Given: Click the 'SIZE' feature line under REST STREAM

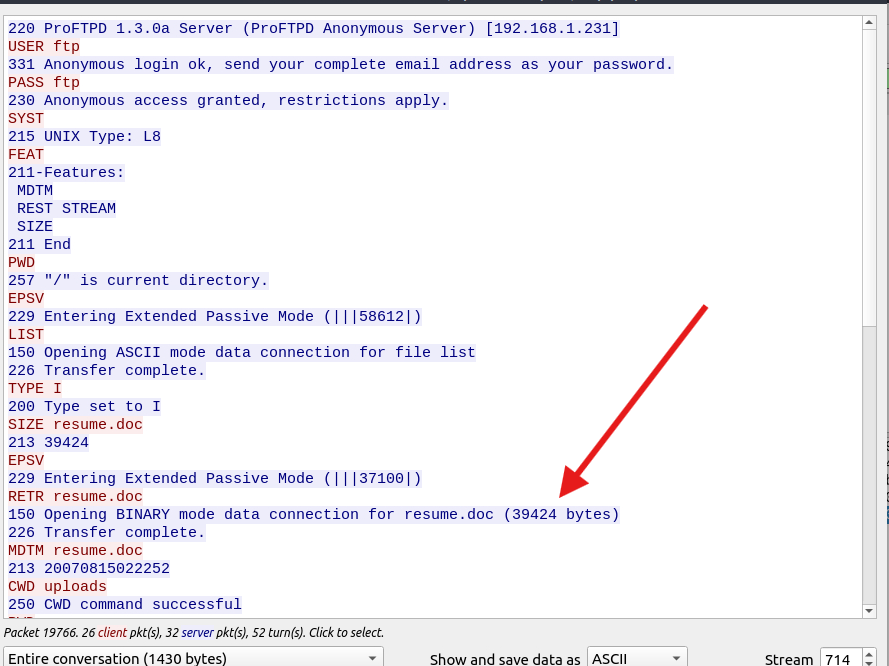Looking at the screenshot, I should pyautogui.click(x=35, y=227).
